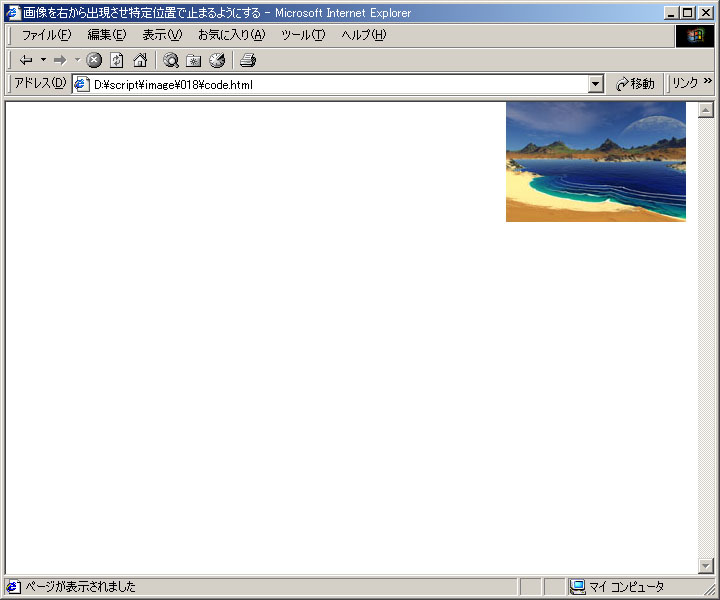Open the History clock icon
Screen dimensions: 720x600
pyautogui.click(x=217, y=60)
